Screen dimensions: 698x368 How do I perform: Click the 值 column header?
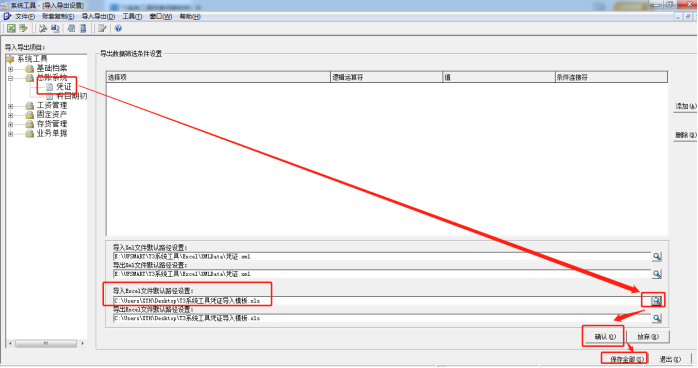pos(499,77)
